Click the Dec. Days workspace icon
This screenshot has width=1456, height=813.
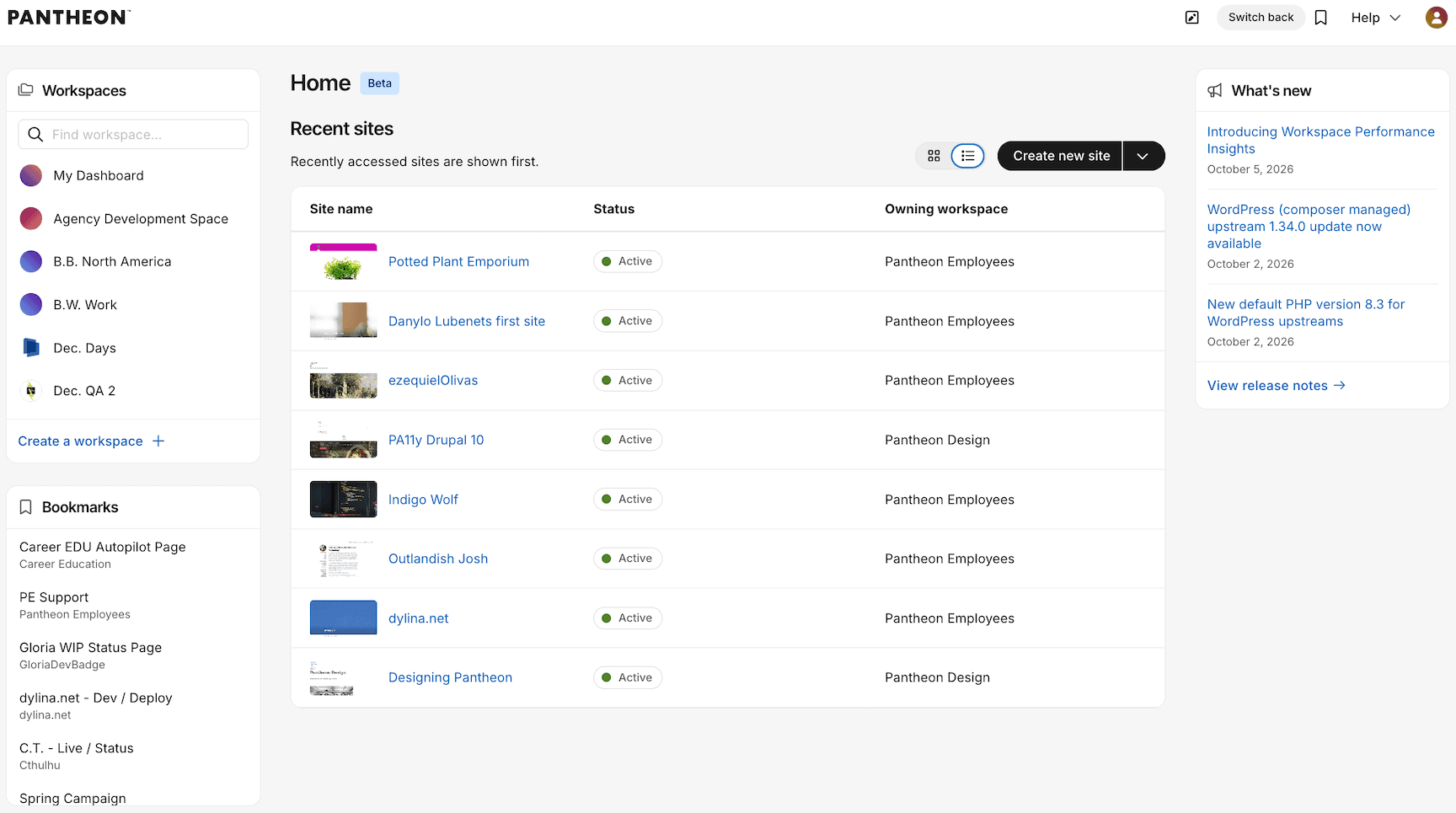point(31,348)
